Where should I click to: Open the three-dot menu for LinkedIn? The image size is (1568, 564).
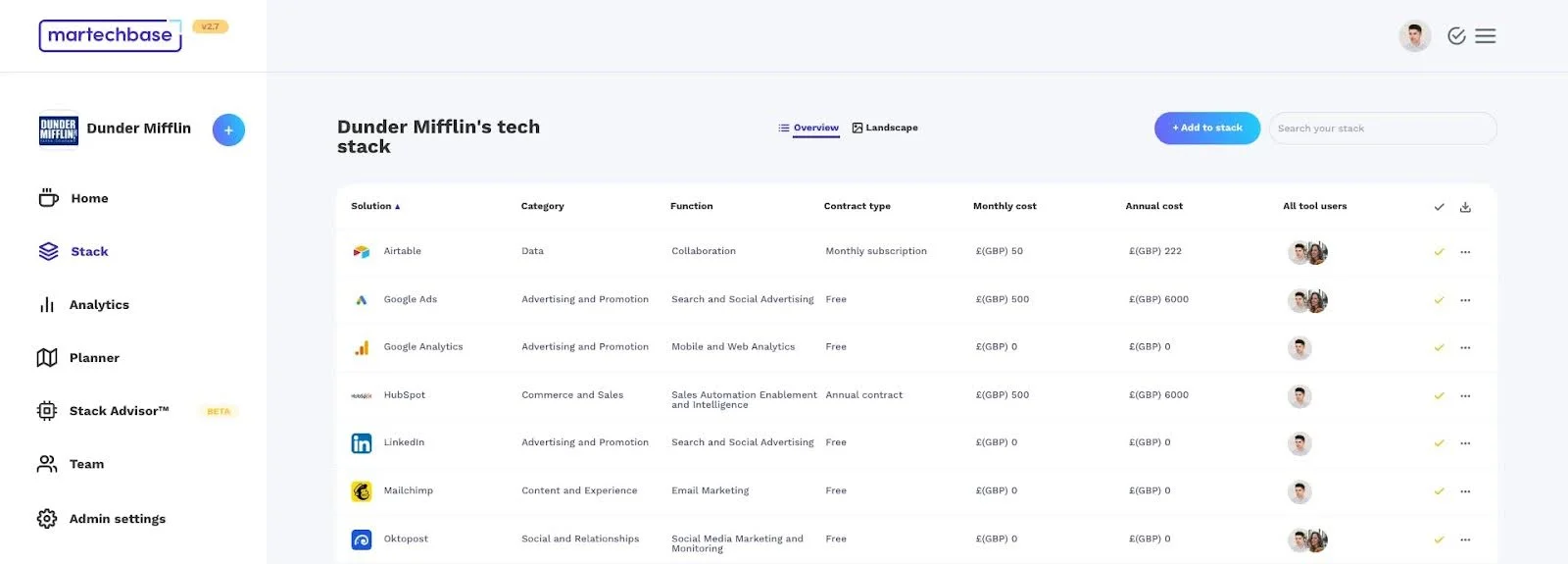(x=1465, y=443)
